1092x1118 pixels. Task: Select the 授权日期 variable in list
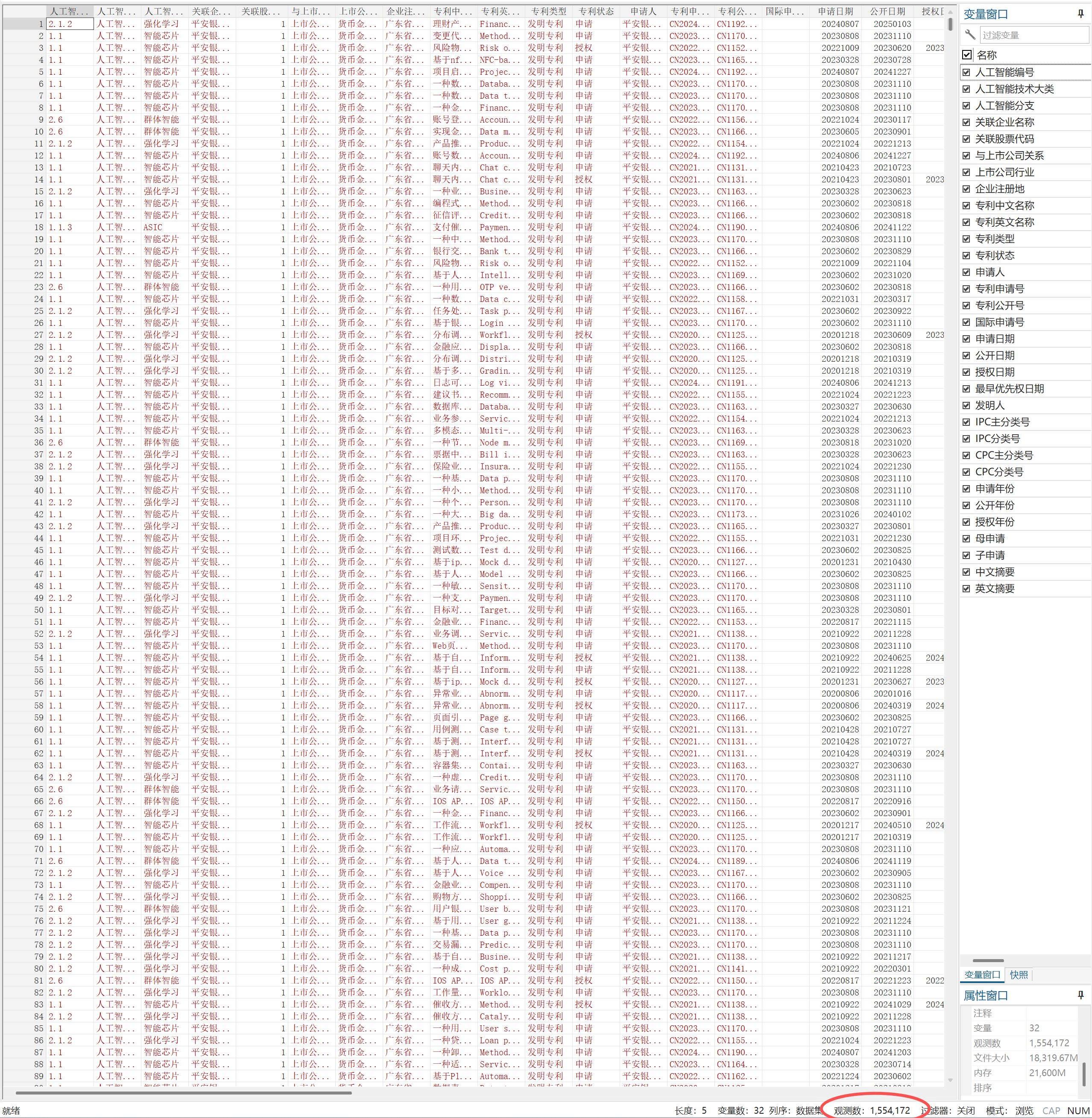pyautogui.click(x=995, y=372)
